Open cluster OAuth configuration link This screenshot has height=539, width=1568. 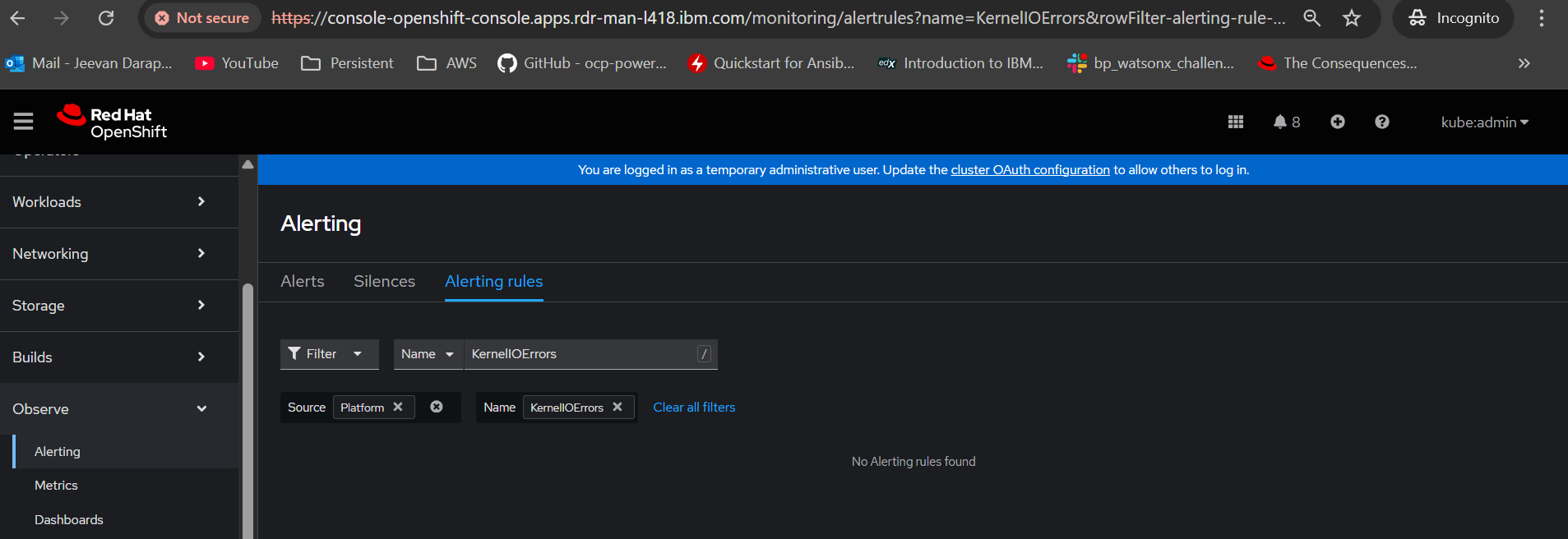click(1030, 170)
